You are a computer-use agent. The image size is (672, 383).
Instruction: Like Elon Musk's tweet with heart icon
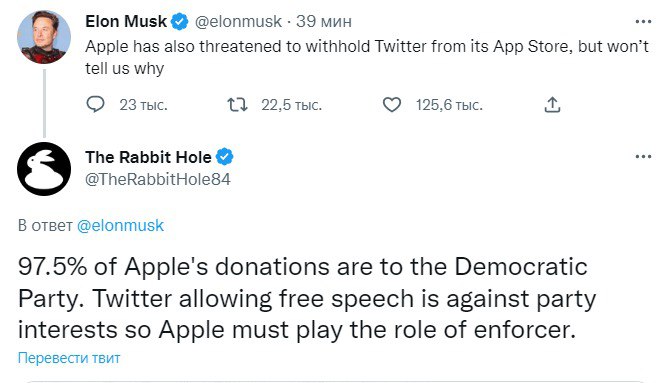[392, 105]
